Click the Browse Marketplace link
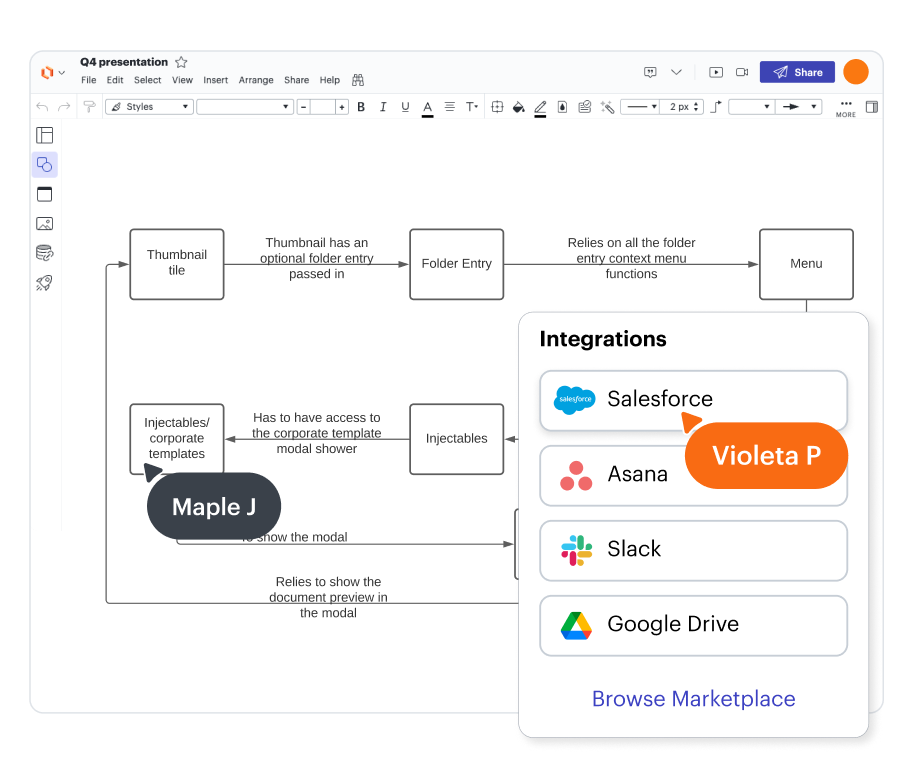The image size is (912, 763). click(693, 699)
